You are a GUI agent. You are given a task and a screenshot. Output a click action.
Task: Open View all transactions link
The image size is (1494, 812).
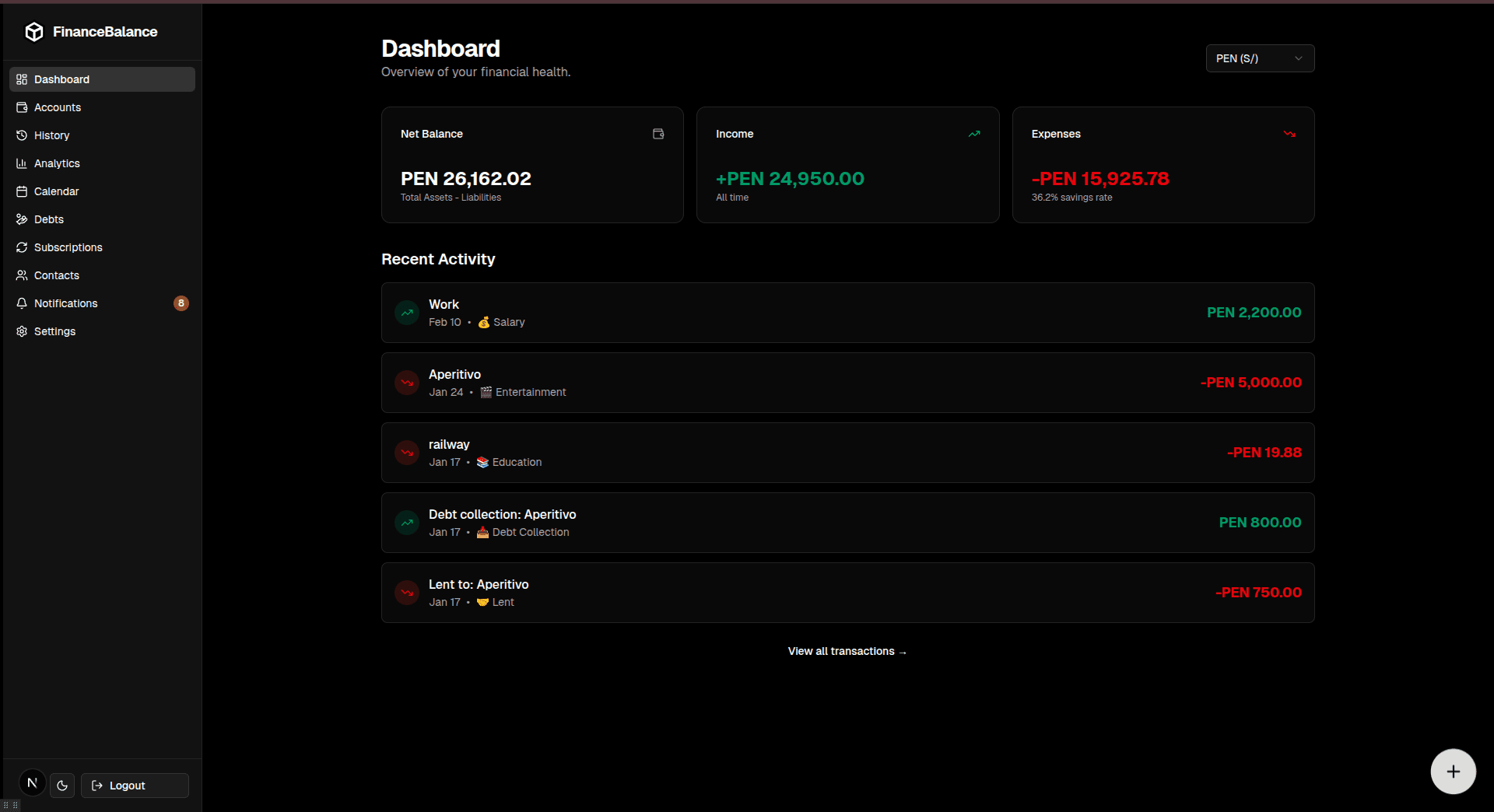pyautogui.click(x=847, y=651)
